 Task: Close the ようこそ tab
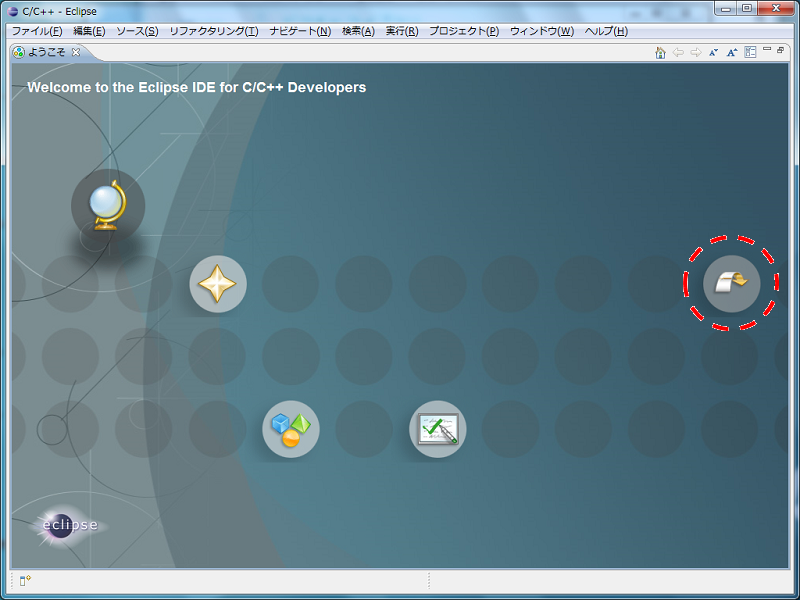click(76, 52)
